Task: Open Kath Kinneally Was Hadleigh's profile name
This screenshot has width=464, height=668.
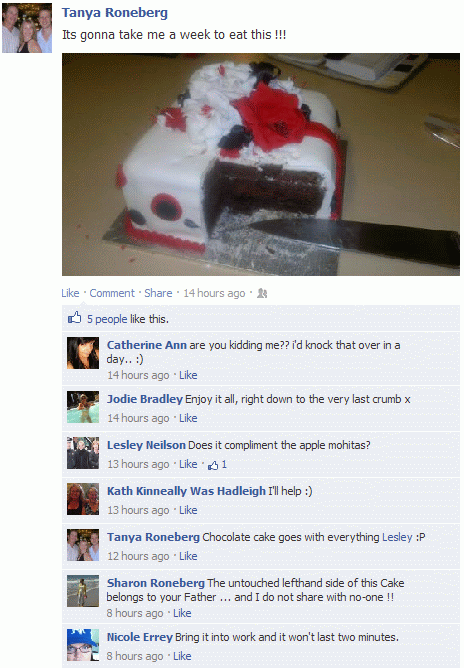Action: point(186,491)
